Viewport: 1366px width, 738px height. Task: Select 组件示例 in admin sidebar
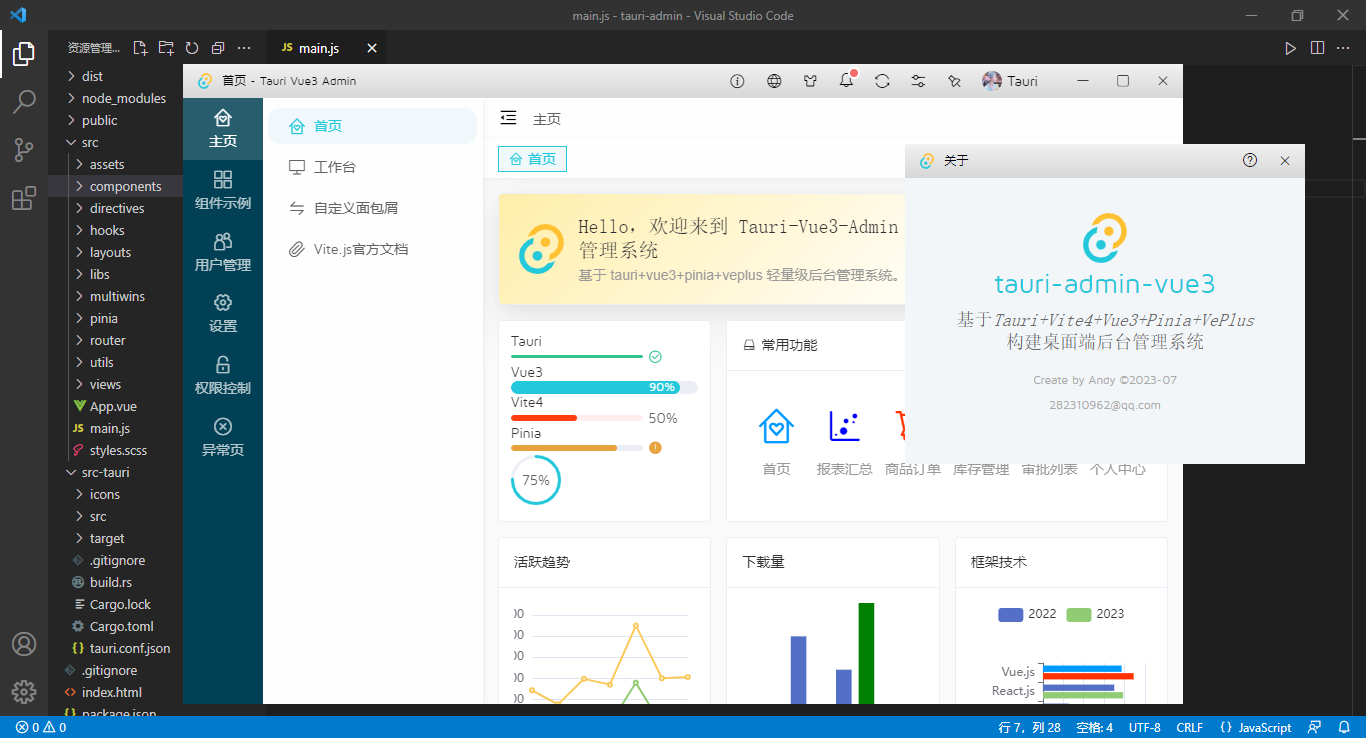[223, 191]
